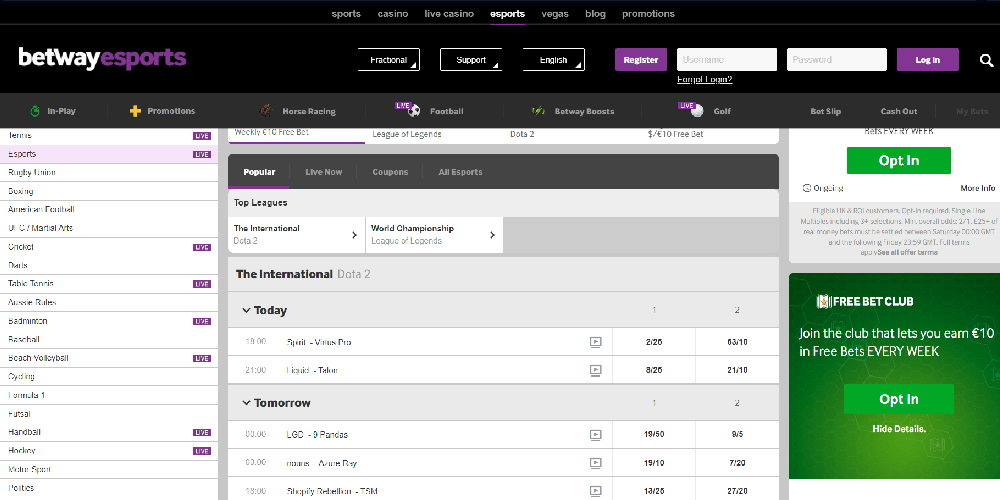The image size is (1000, 500).
Task: Open the All Esports tab
Action: (460, 172)
